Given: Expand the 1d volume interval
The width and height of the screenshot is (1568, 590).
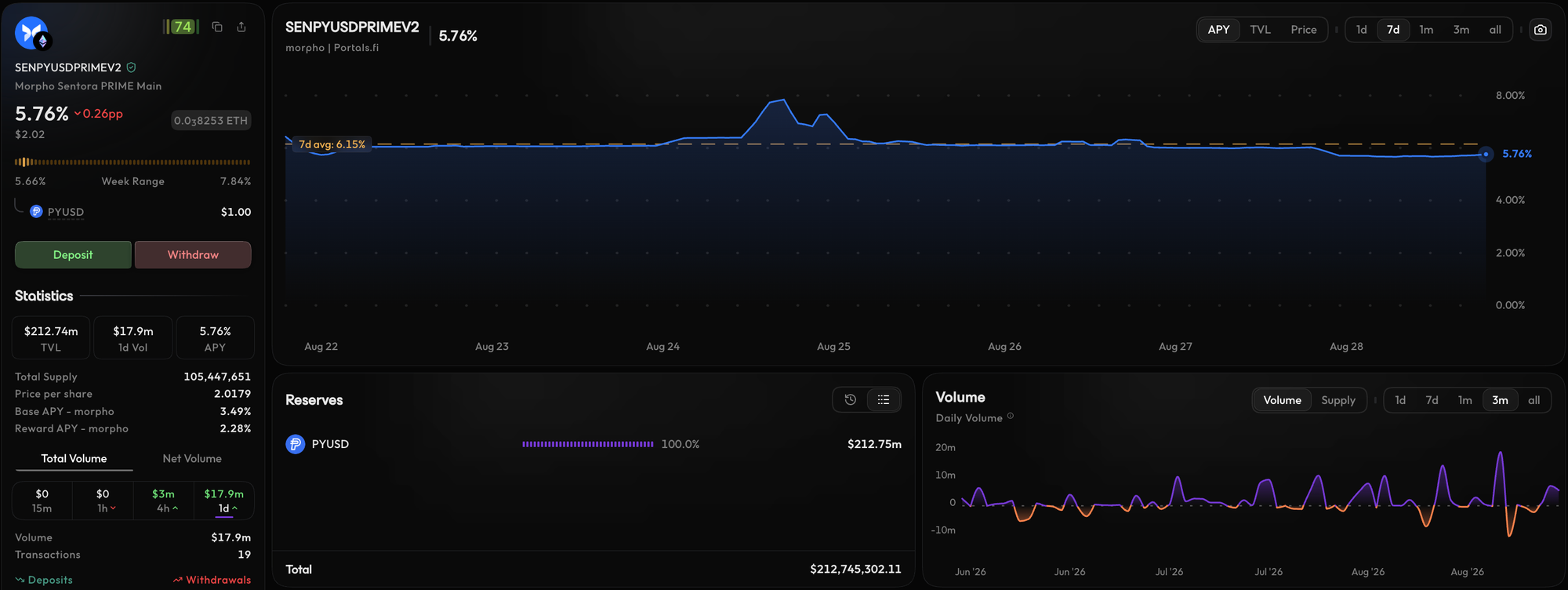Looking at the screenshot, I should click(x=223, y=501).
